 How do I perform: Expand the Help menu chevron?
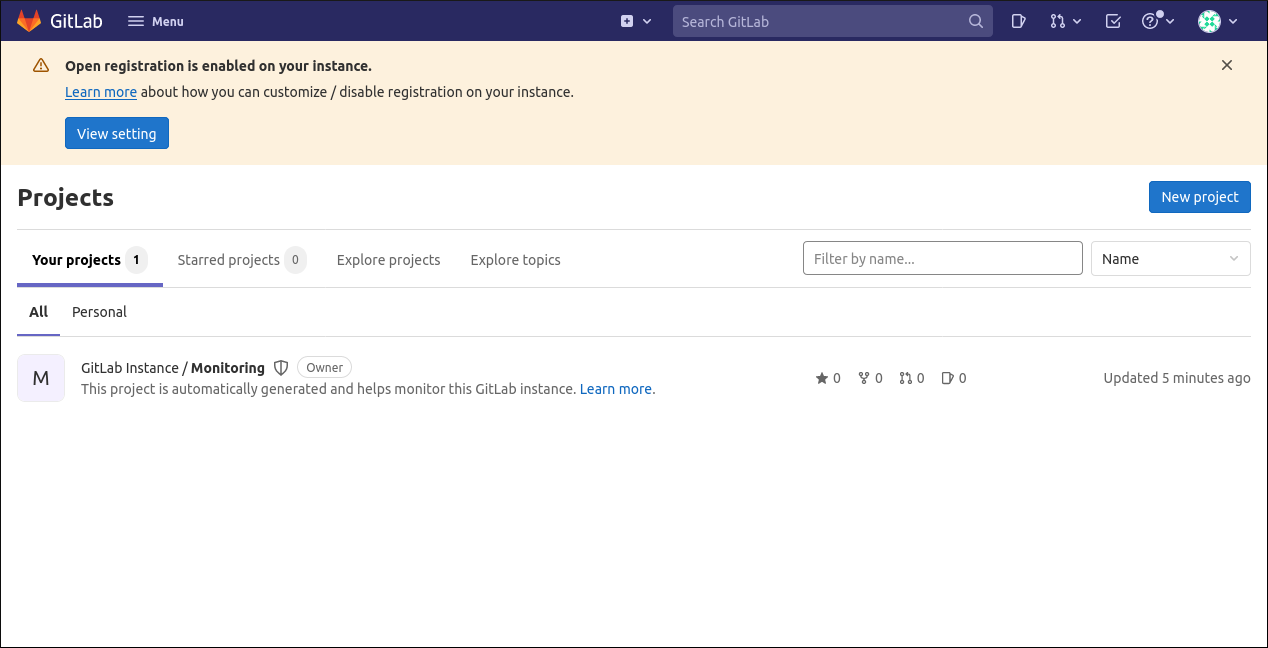click(x=1170, y=20)
